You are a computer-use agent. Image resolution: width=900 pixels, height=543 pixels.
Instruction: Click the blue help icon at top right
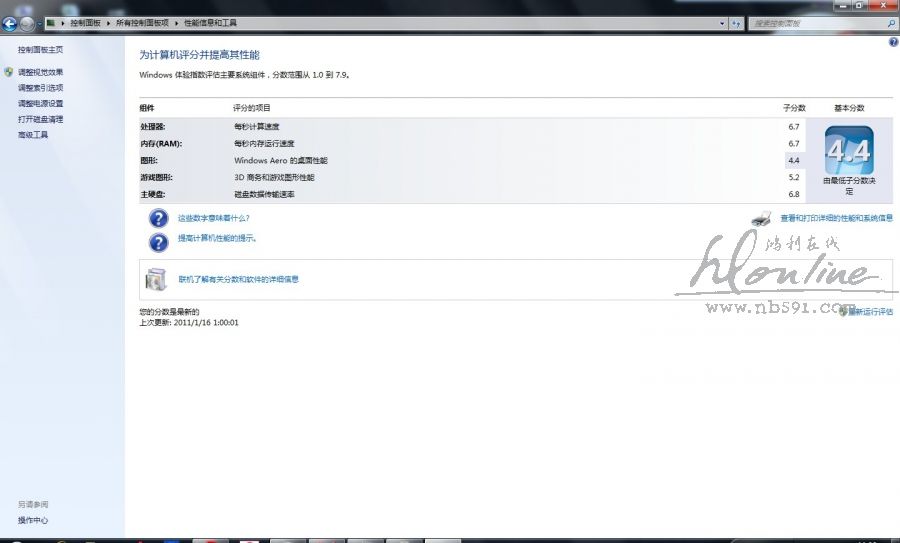click(x=893, y=43)
